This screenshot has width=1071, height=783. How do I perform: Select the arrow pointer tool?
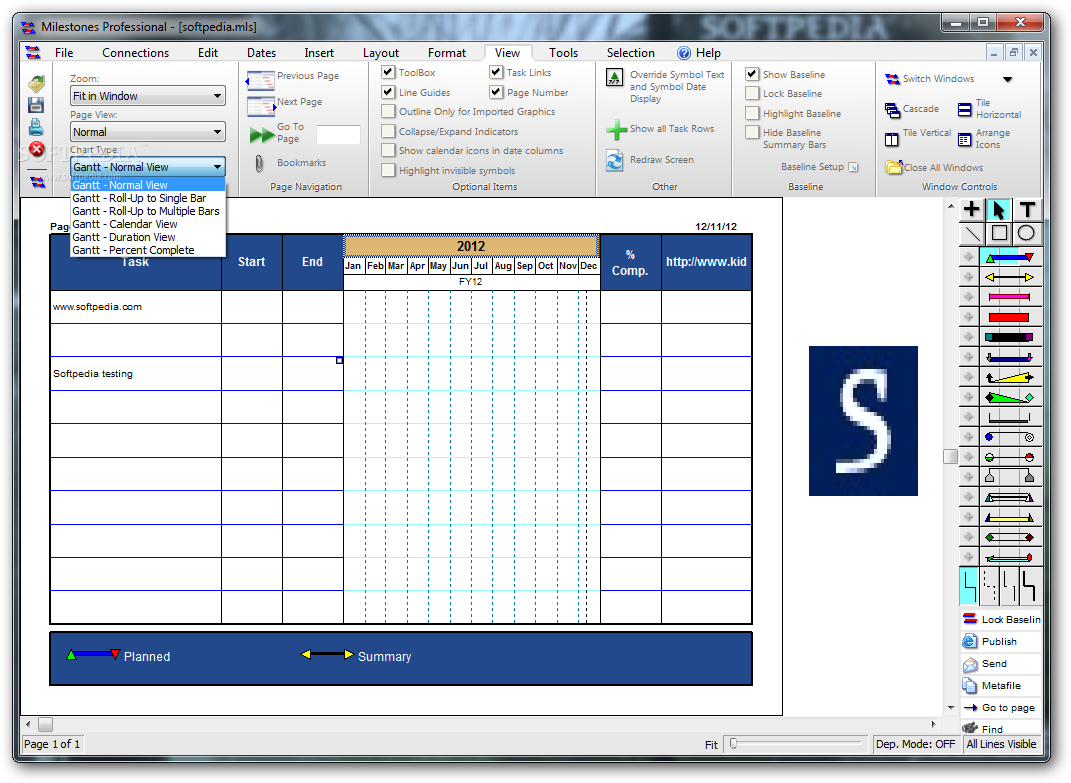tap(999, 209)
